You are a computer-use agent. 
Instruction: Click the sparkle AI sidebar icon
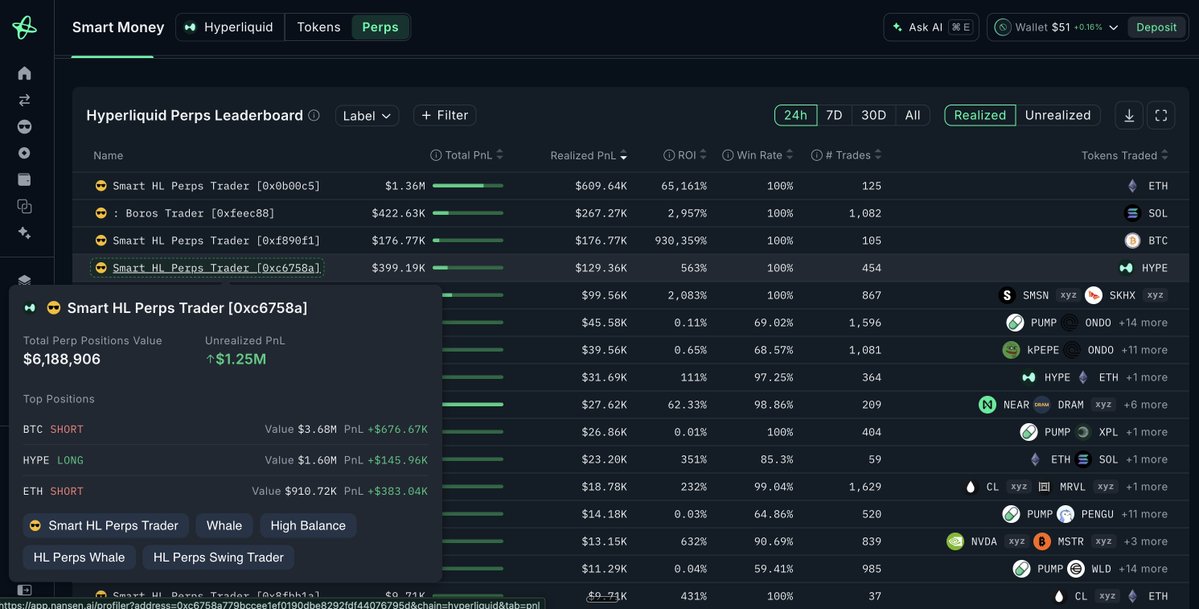24,233
